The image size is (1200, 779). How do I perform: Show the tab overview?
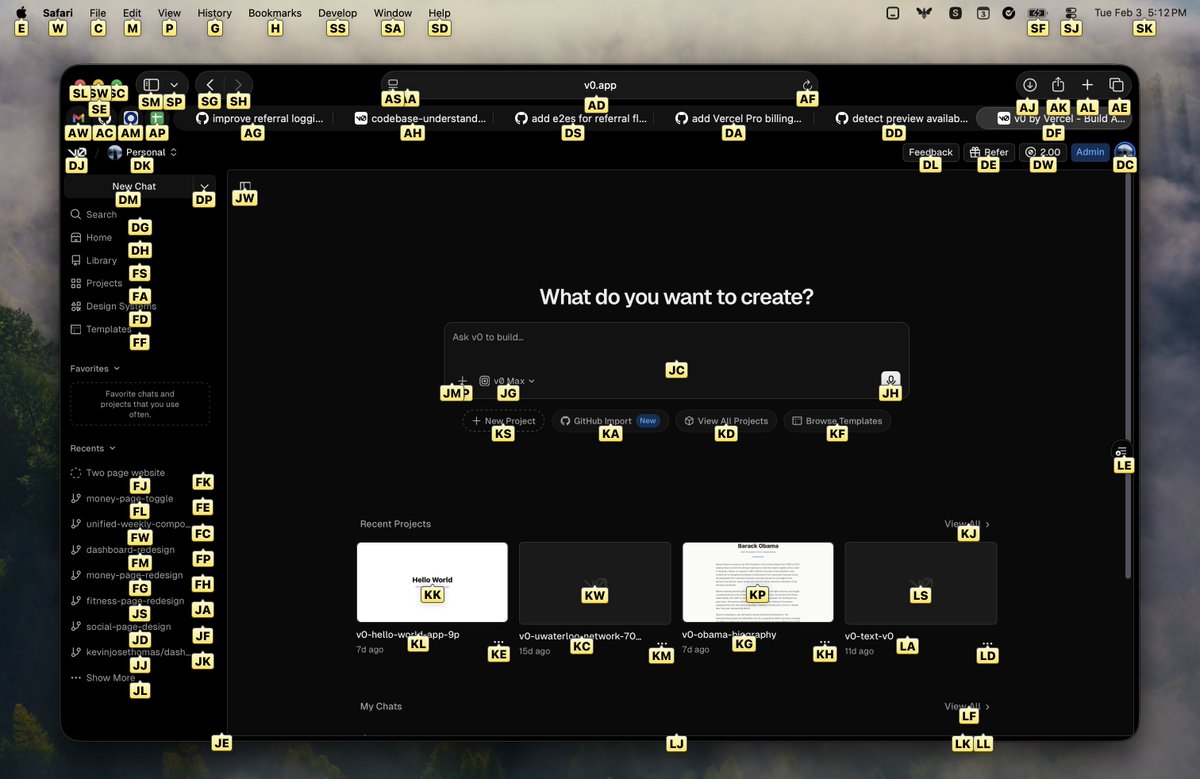point(1117,85)
